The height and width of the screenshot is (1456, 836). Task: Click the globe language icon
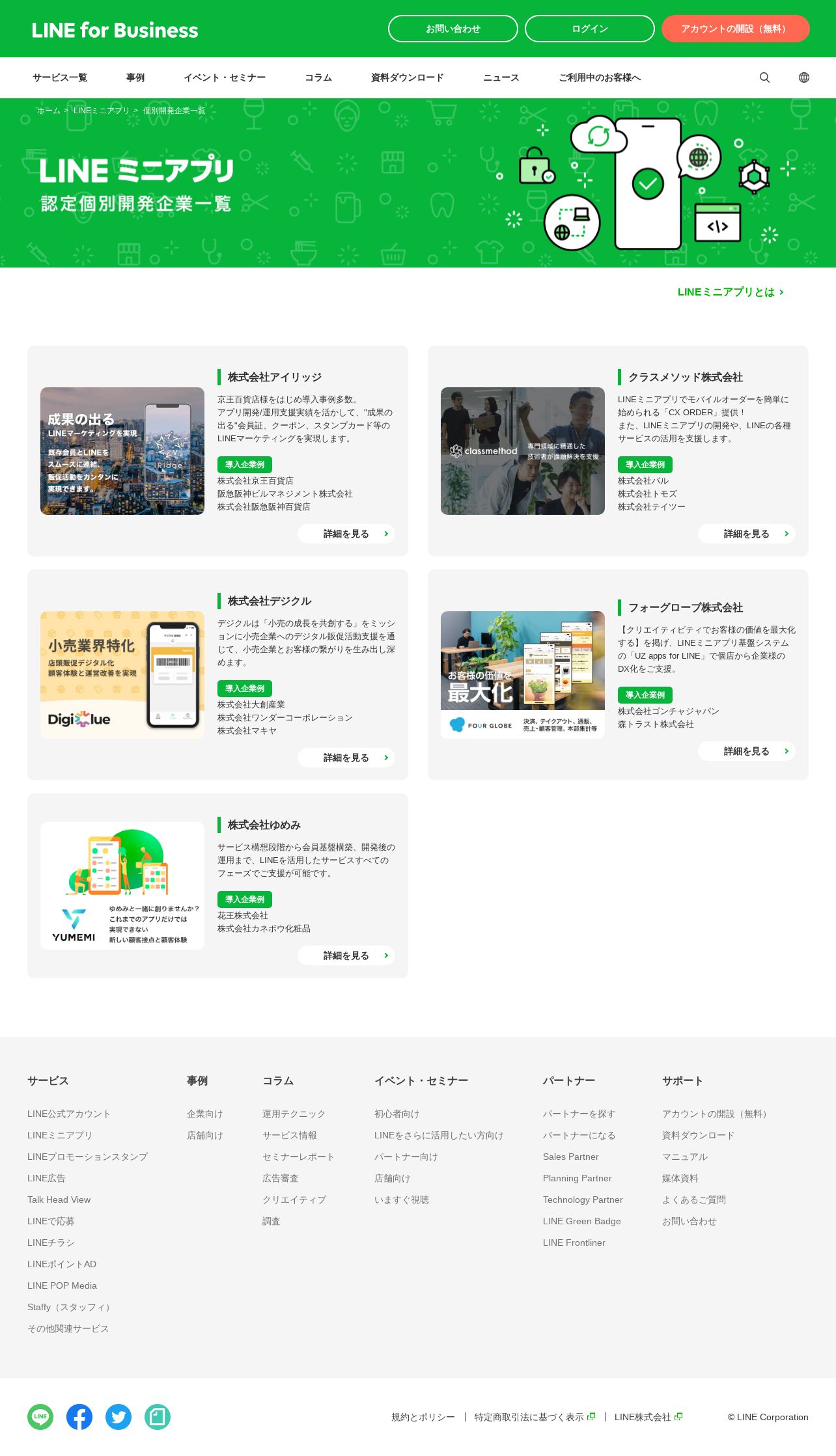click(x=804, y=77)
